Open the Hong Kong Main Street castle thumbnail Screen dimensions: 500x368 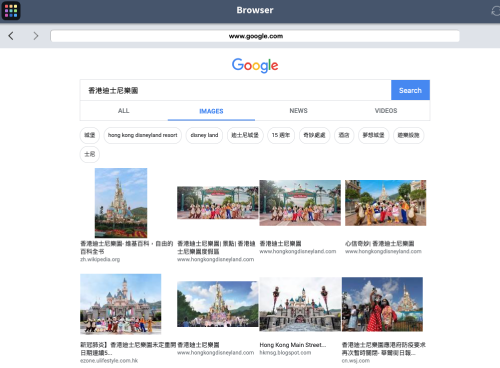coord(300,304)
